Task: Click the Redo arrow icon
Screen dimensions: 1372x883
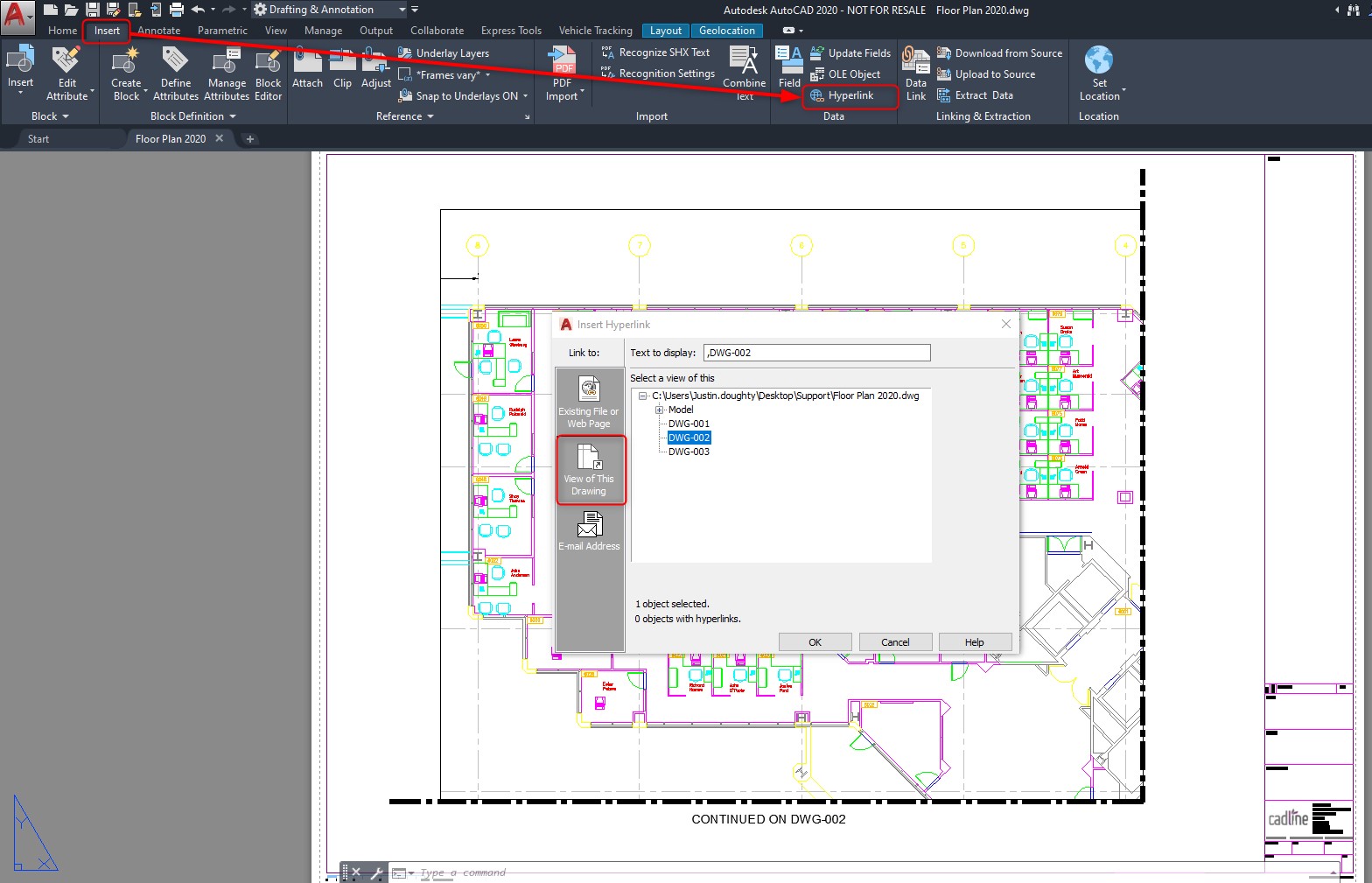Action: coord(228,10)
